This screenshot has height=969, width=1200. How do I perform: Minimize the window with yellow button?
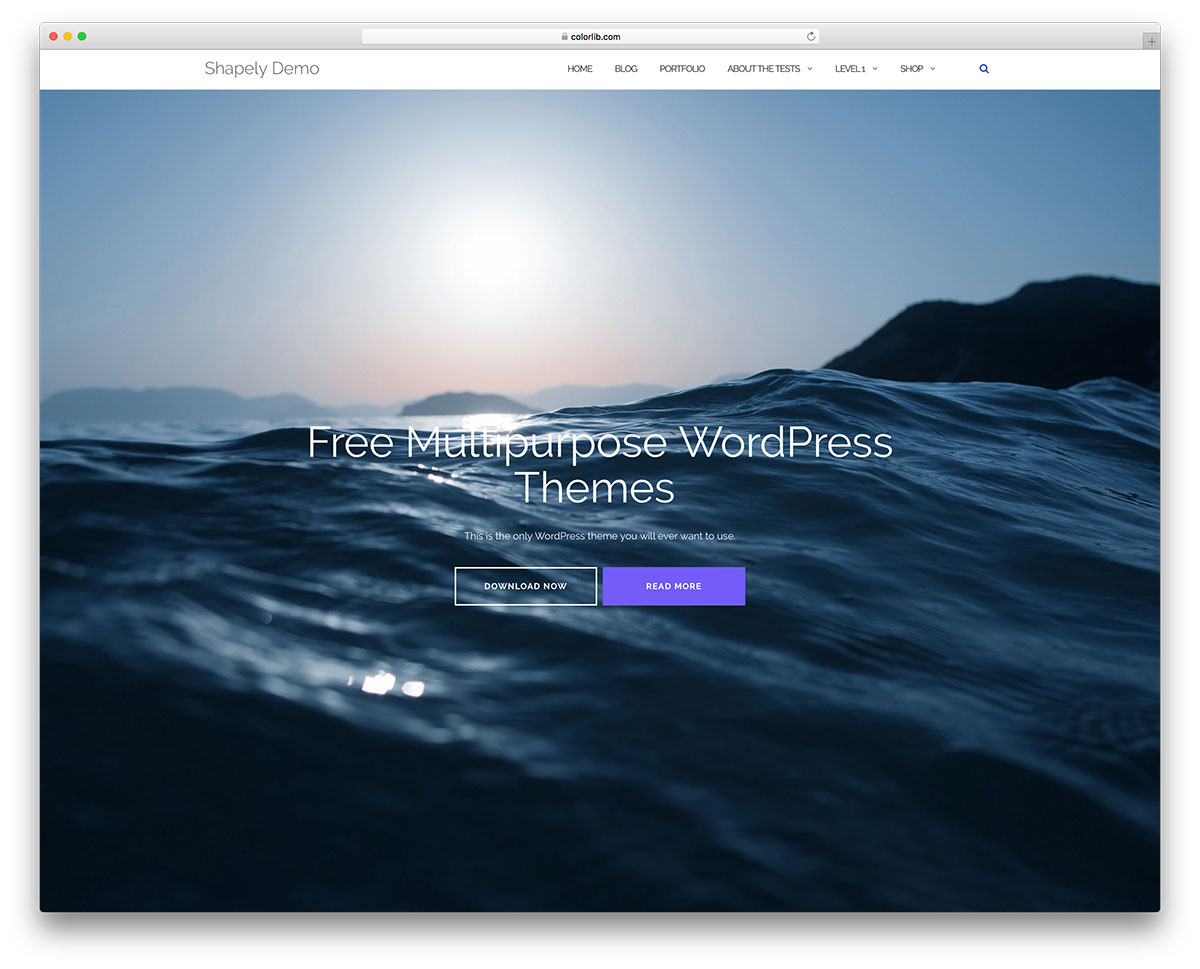point(68,36)
